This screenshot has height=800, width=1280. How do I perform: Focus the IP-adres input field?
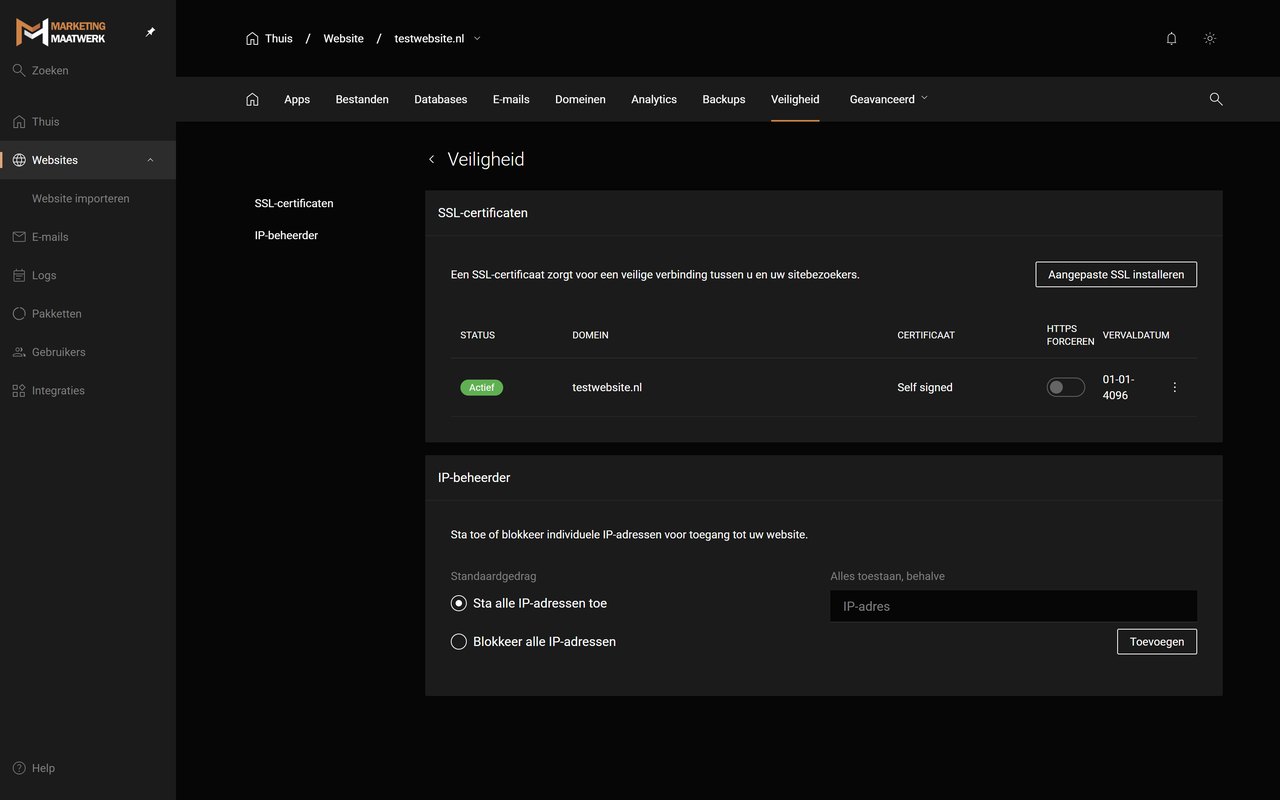pyautogui.click(x=1013, y=606)
